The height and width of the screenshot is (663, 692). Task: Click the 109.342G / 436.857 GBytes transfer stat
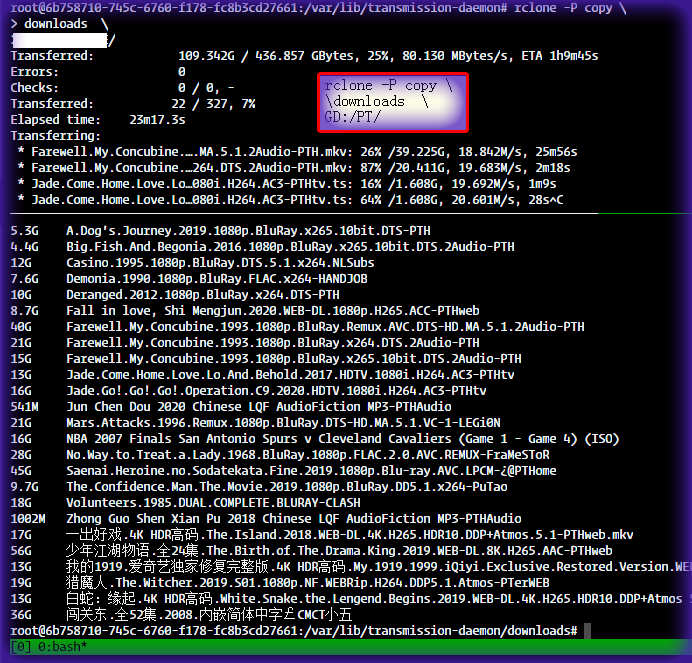pyautogui.click(x=266, y=56)
